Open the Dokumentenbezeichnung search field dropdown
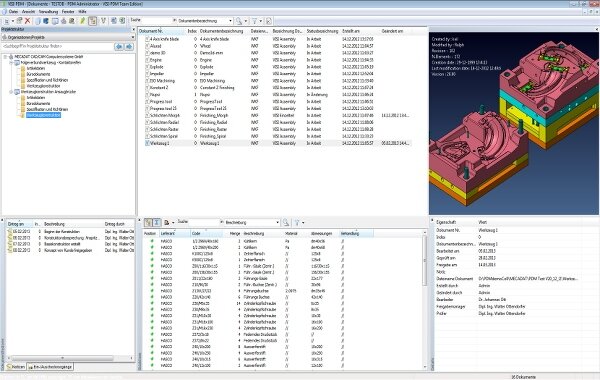The height and width of the screenshot is (380, 600). tap(230, 21)
